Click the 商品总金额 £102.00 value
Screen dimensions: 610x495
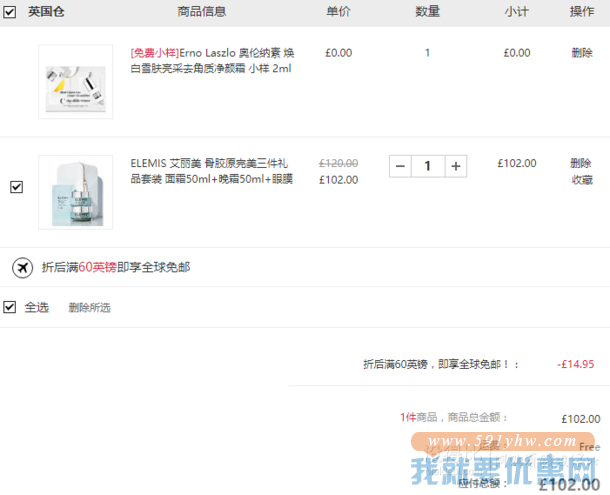pyautogui.click(x=581, y=419)
